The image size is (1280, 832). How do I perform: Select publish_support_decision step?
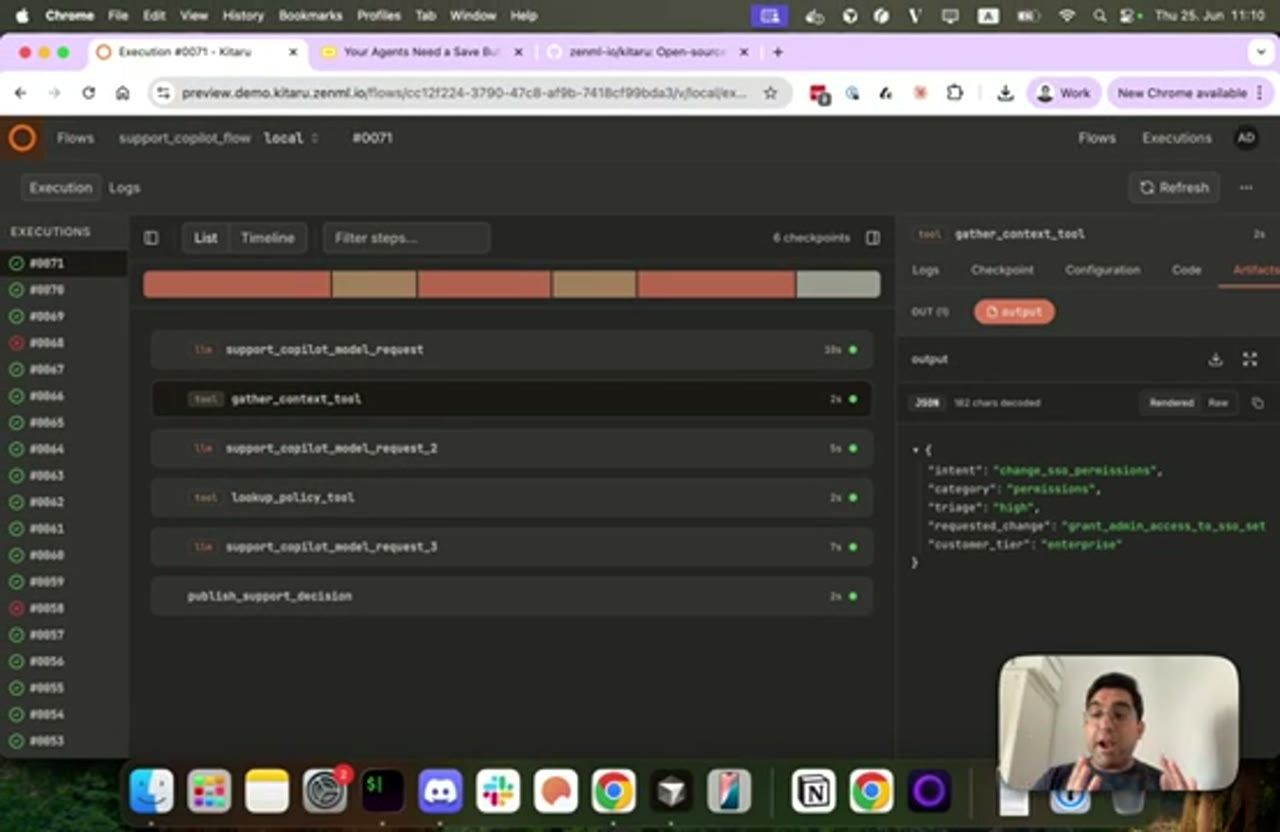(x=512, y=596)
